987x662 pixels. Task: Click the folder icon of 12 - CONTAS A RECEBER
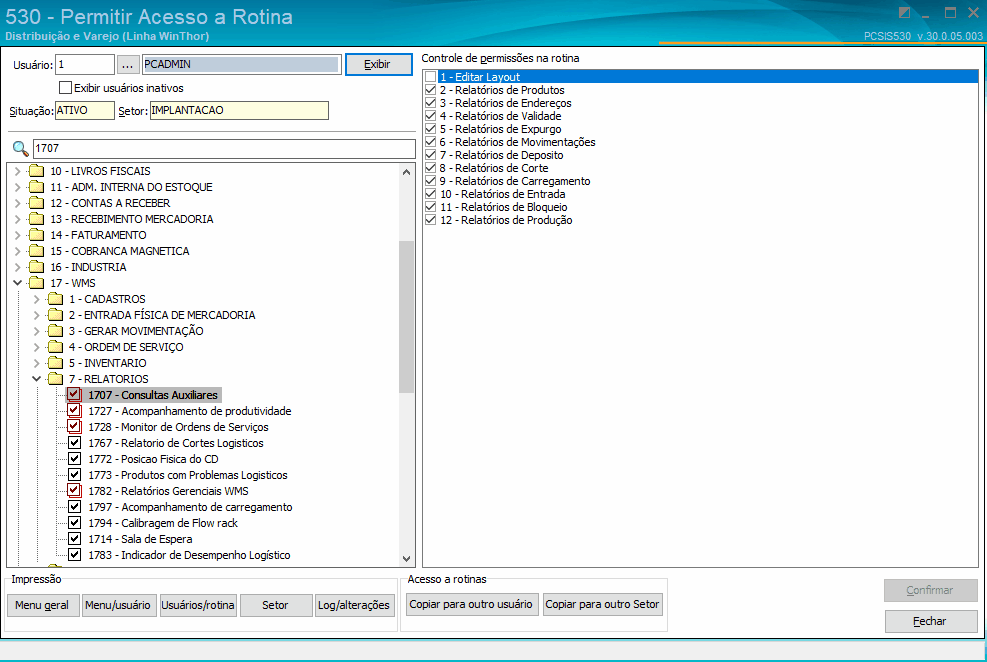pyautogui.click(x=37, y=203)
